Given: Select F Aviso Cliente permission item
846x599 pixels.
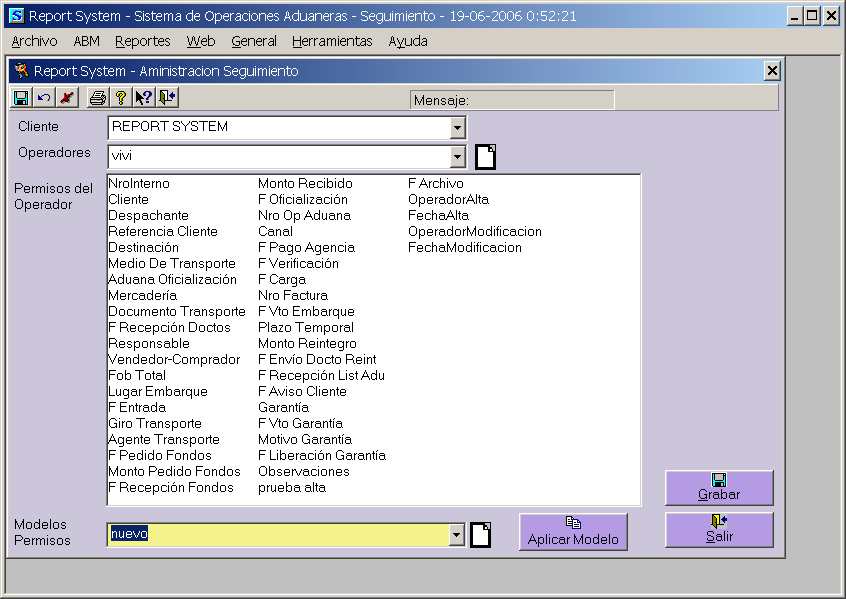Looking at the screenshot, I should 303,392.
